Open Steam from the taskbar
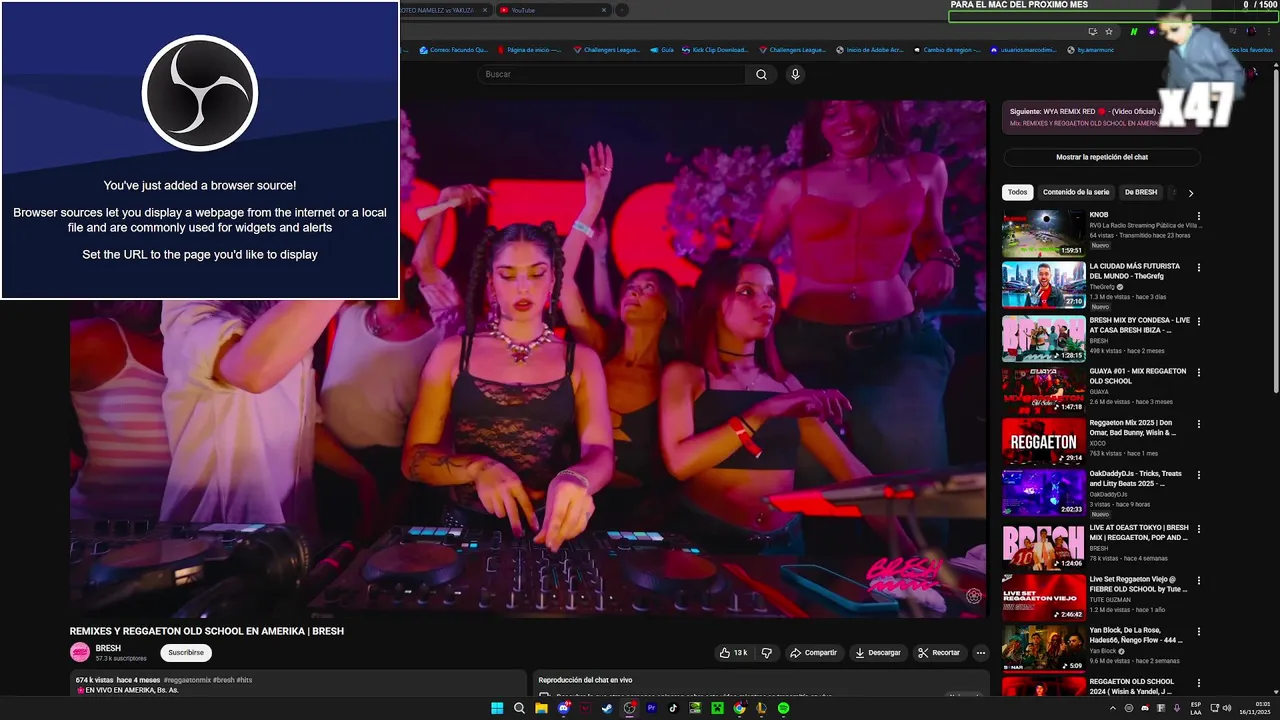The image size is (1280, 720). [607, 708]
